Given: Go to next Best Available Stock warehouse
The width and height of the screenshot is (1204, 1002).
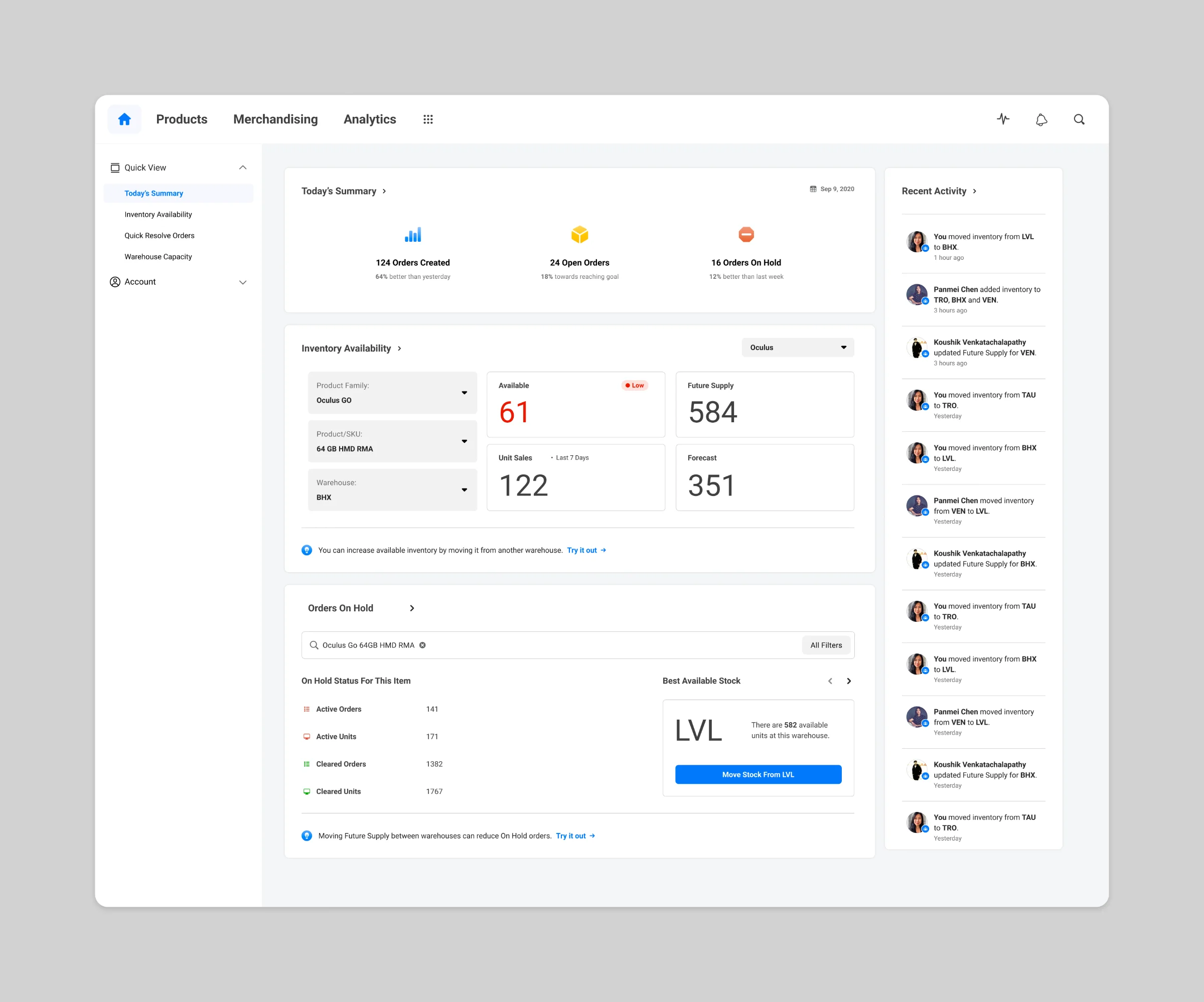Looking at the screenshot, I should pos(848,681).
